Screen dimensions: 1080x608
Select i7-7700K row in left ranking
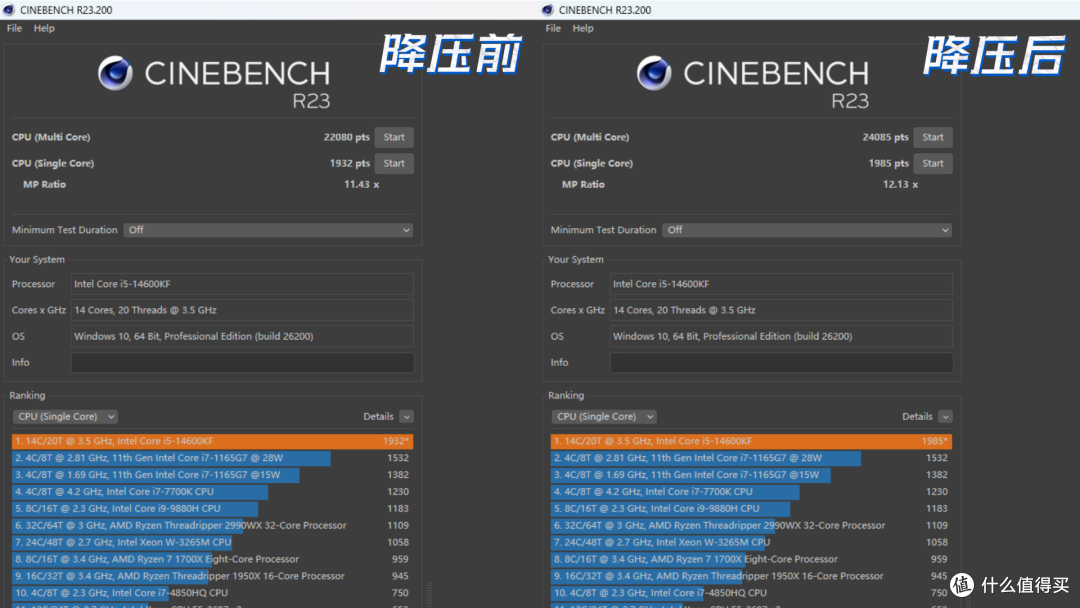point(212,492)
